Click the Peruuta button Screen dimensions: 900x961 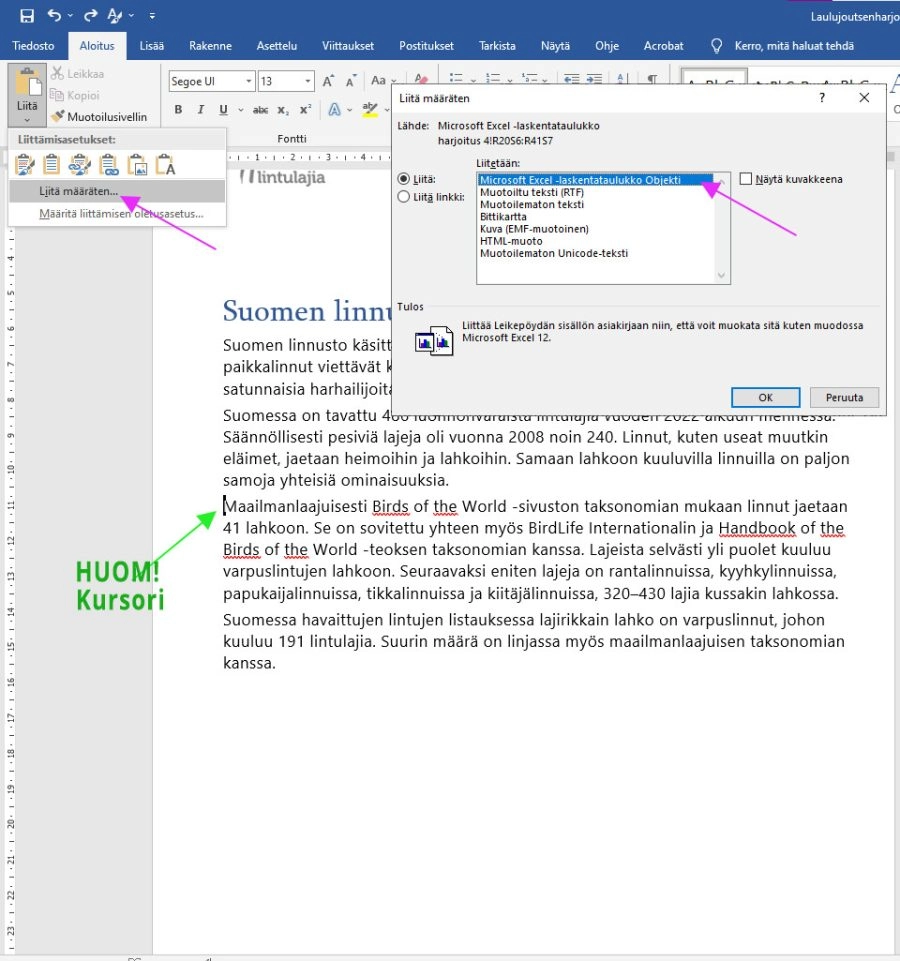[x=844, y=397]
